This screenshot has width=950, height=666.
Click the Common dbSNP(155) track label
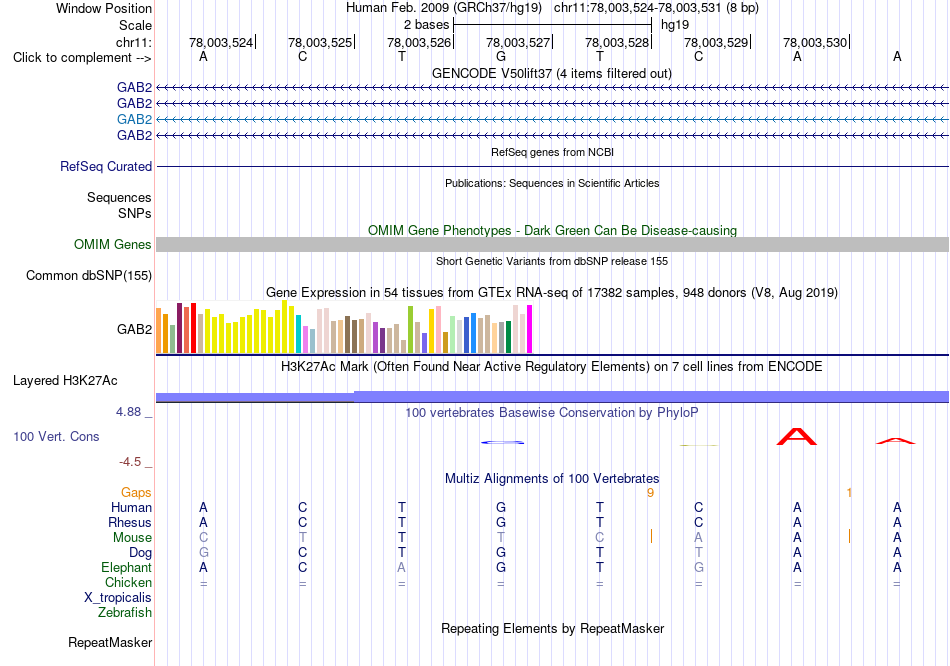pyautogui.click(x=88, y=275)
